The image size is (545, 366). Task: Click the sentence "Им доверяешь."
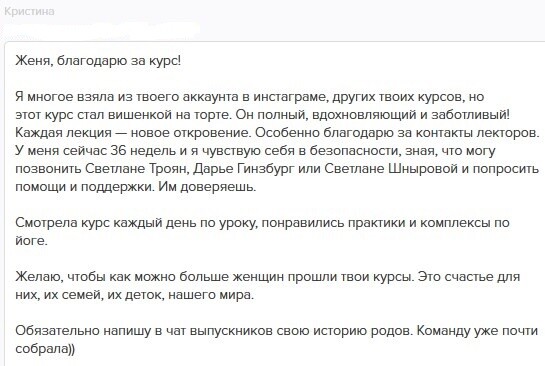pyautogui.click(x=208, y=187)
